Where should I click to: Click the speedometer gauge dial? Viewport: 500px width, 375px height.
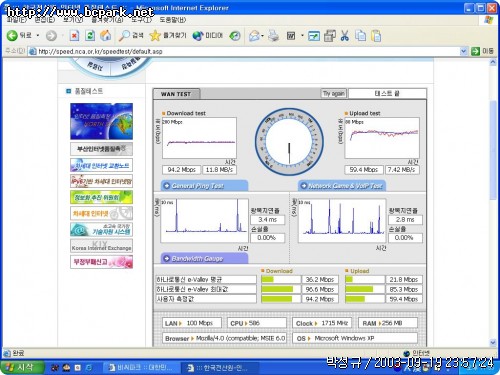point(289,142)
